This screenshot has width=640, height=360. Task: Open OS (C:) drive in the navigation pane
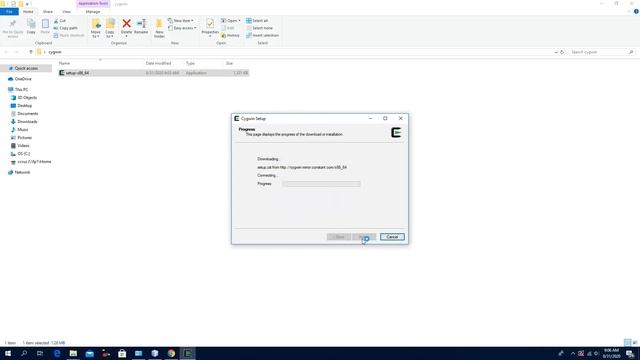click(24, 154)
